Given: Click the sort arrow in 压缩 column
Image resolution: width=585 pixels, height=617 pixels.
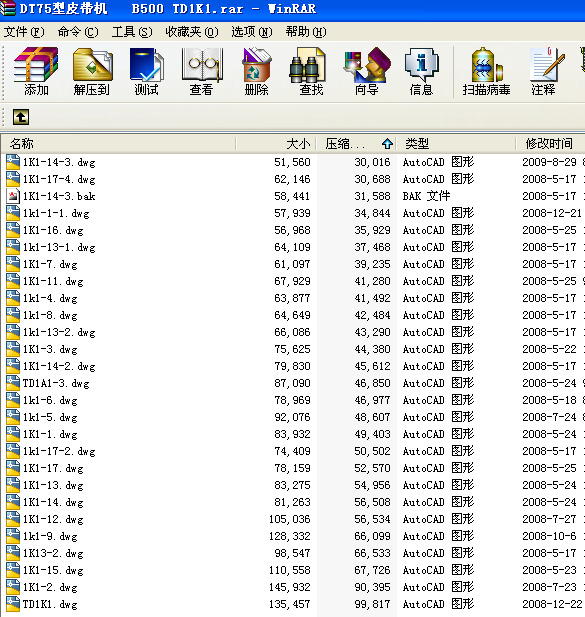Looking at the screenshot, I should tap(388, 144).
